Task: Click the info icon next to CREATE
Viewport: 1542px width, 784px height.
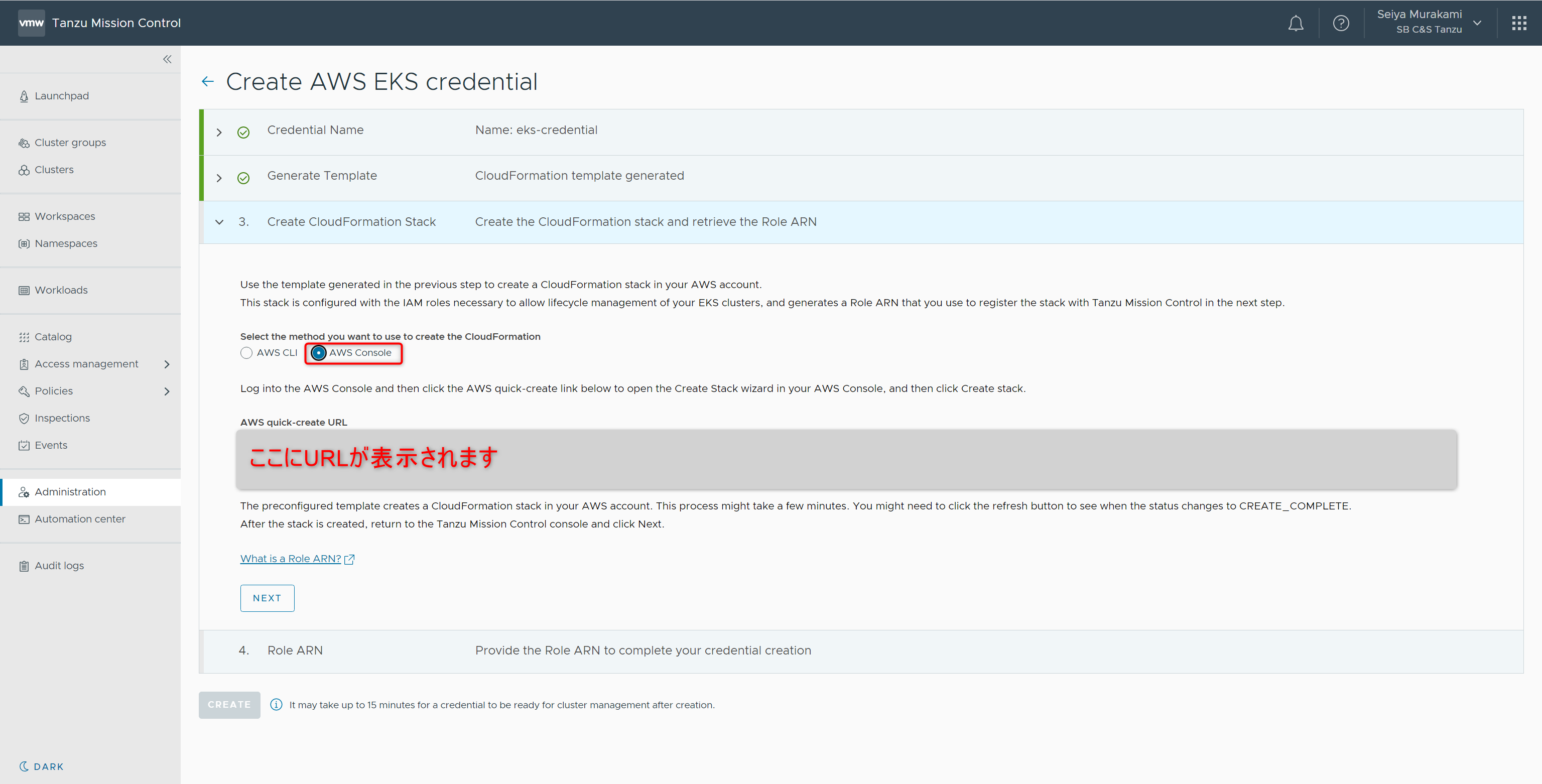Action: pos(276,704)
